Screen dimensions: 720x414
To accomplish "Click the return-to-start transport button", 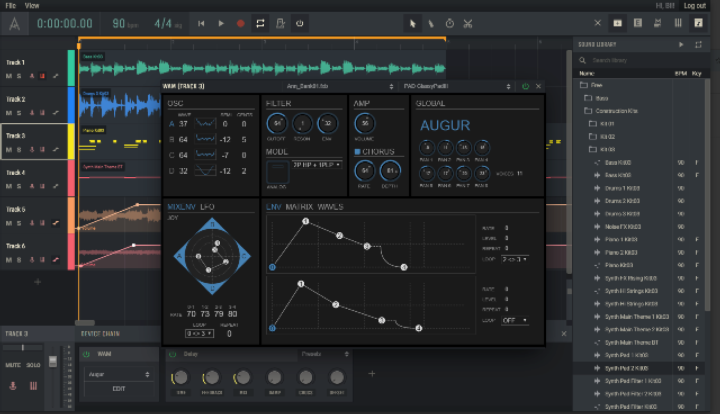I will coord(201,23).
